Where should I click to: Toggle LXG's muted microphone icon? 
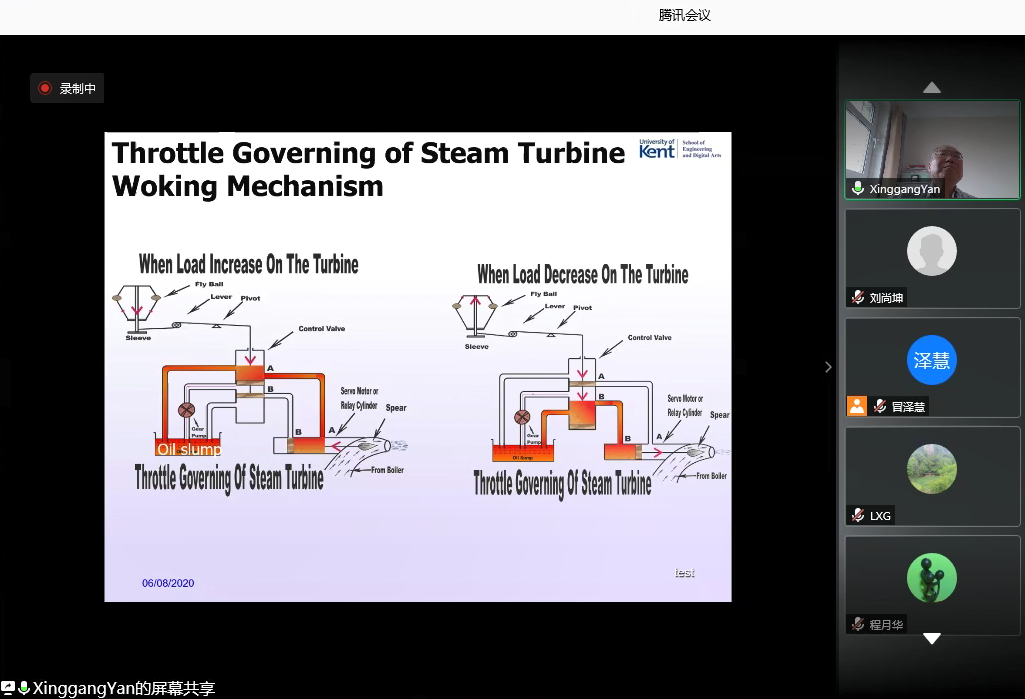pyautogui.click(x=857, y=515)
